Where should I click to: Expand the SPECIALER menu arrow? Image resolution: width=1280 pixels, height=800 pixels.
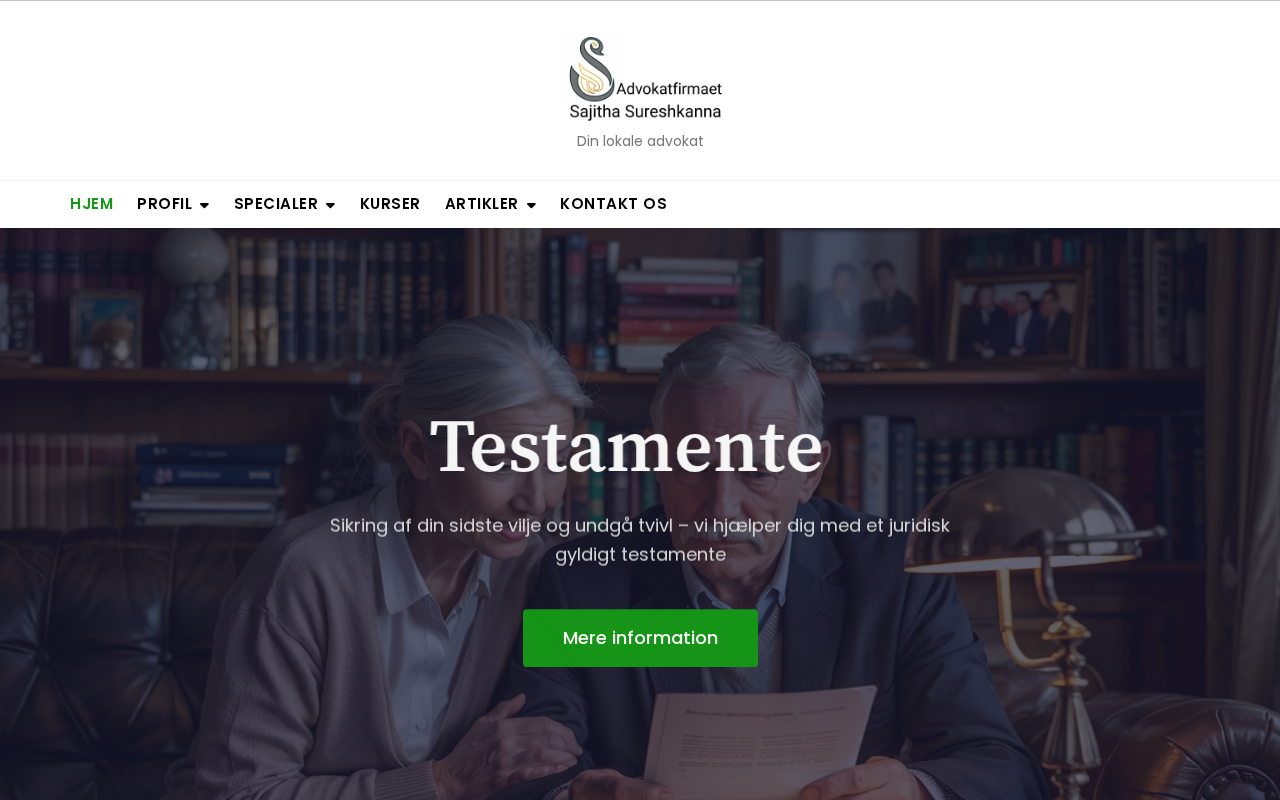click(x=330, y=205)
